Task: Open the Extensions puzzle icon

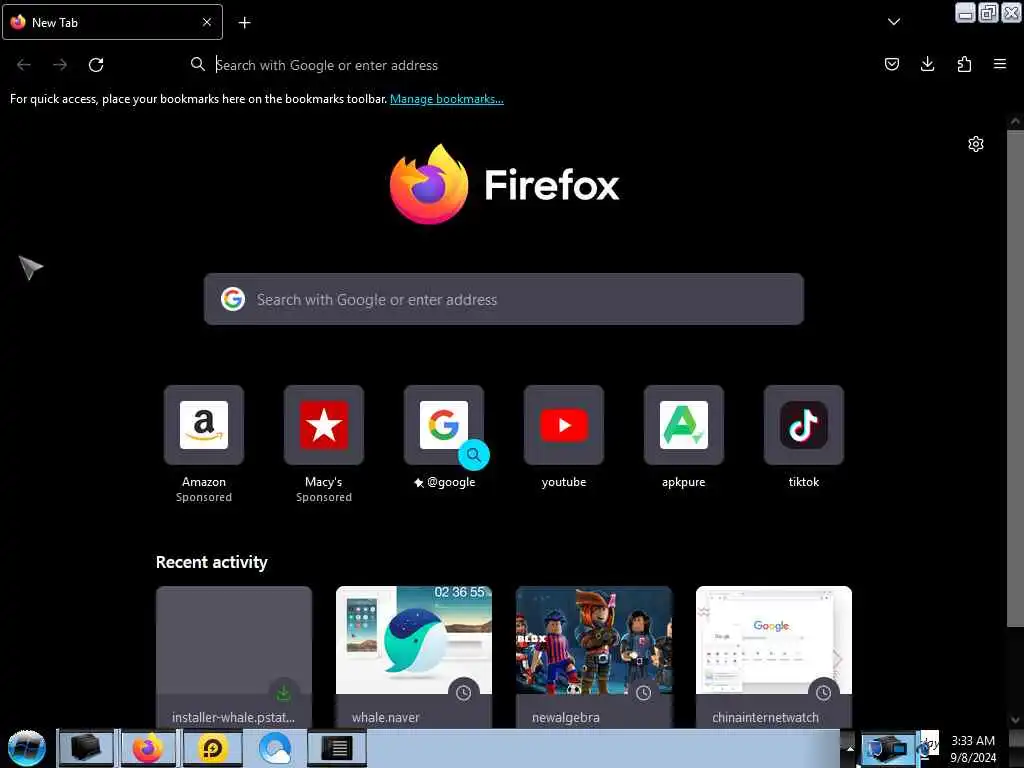Action: pyautogui.click(x=964, y=64)
